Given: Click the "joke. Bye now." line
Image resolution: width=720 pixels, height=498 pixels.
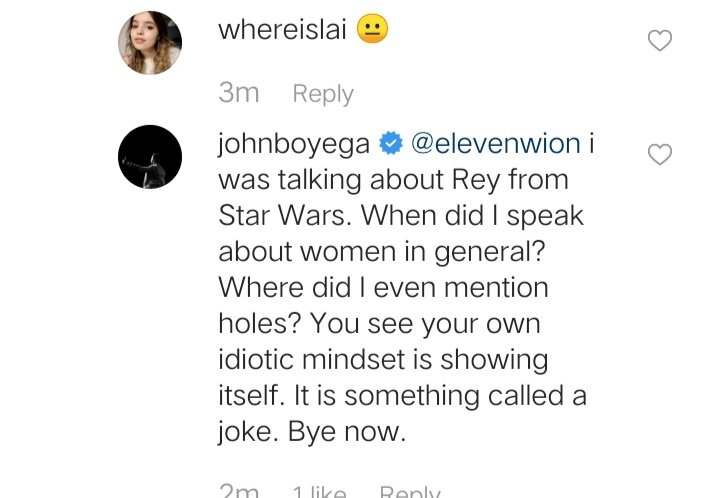Looking at the screenshot, I should (312, 432).
